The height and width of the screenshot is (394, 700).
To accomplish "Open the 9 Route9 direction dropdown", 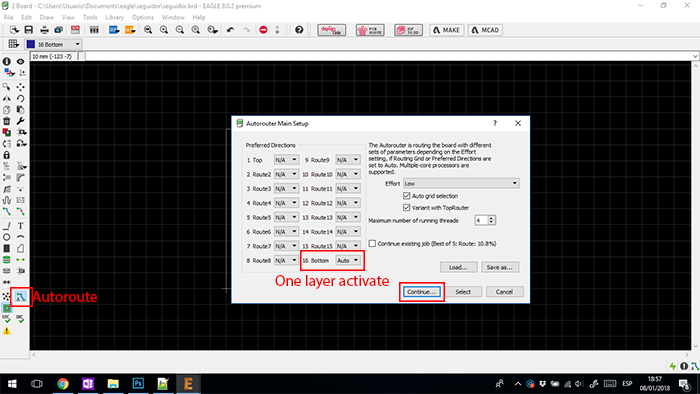I will tap(348, 160).
